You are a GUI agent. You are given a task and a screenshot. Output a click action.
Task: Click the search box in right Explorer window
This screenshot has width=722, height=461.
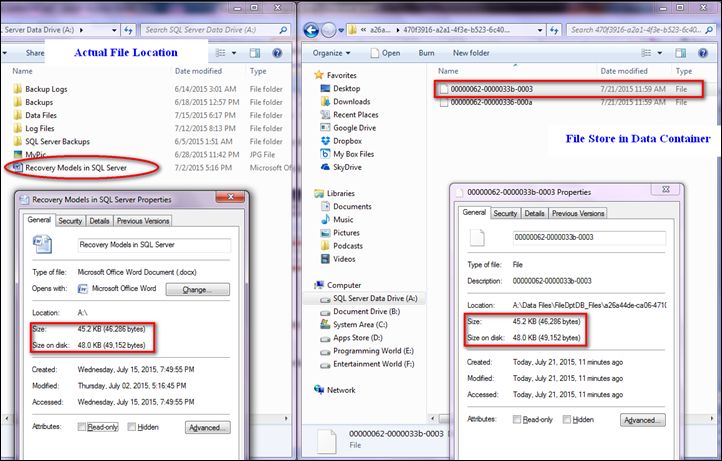[x=641, y=30]
